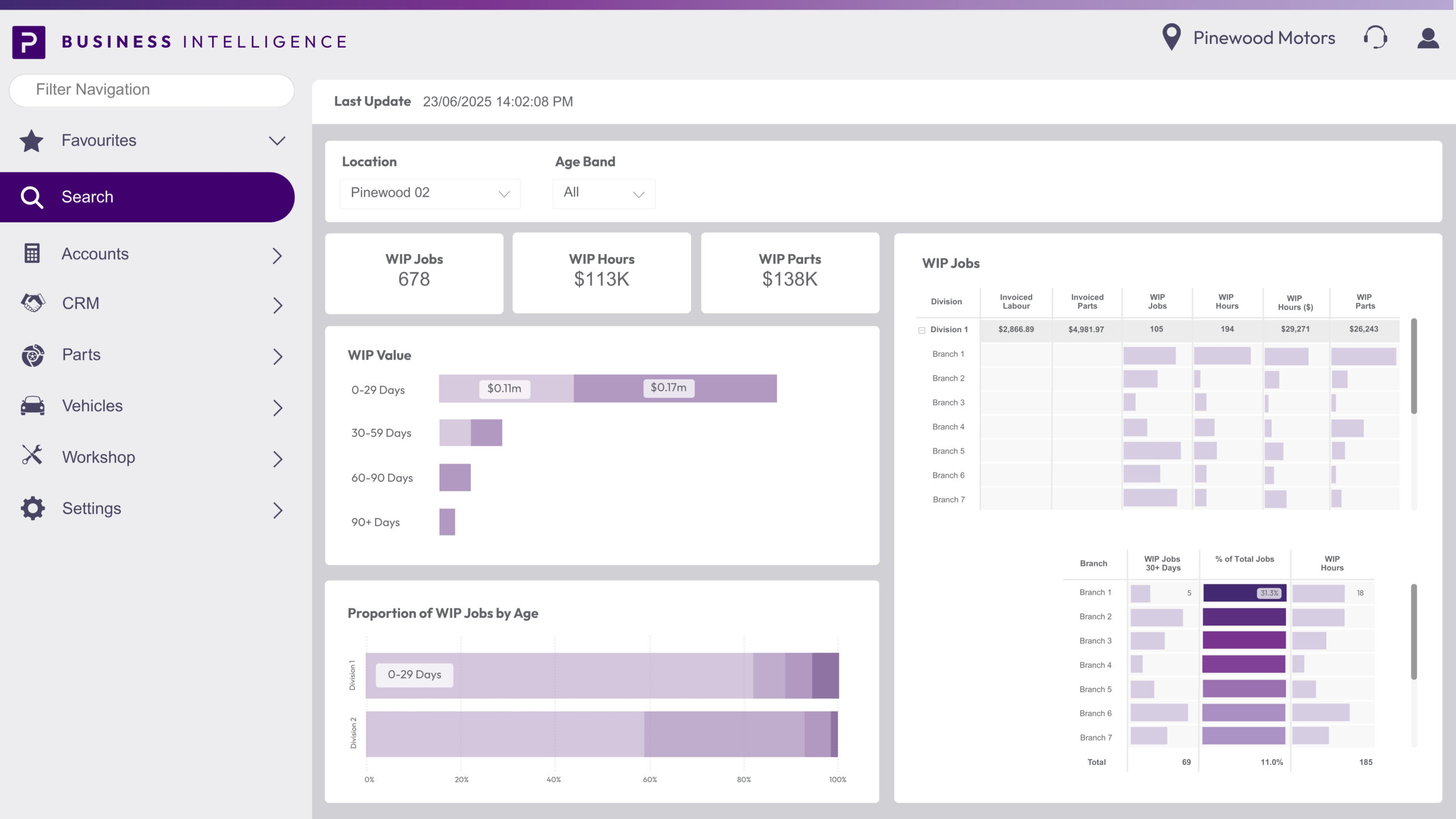Open support via headset icon

tap(1375, 38)
